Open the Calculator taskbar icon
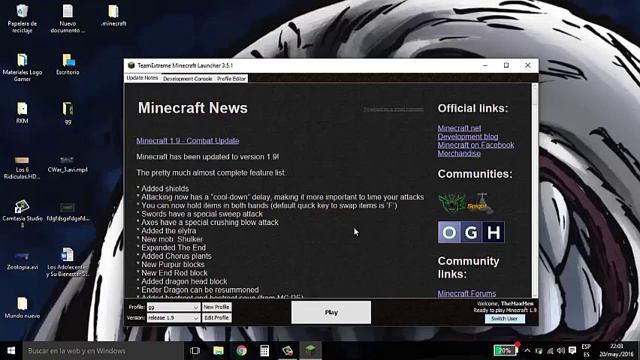The image size is (640, 360). [x=264, y=351]
